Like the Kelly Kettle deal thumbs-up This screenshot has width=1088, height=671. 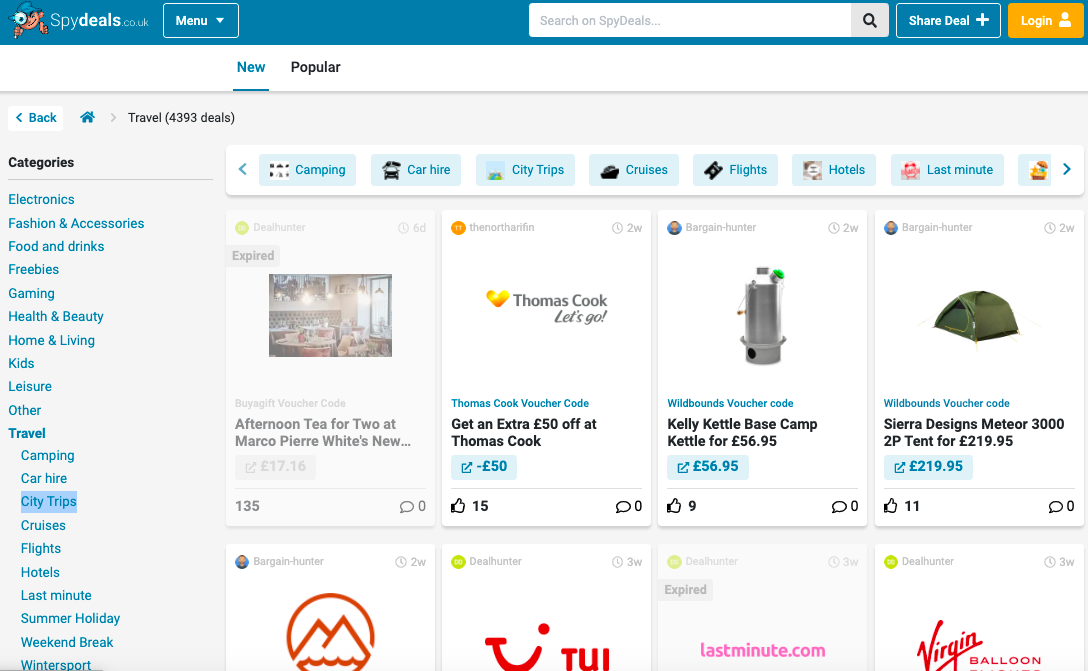674,506
